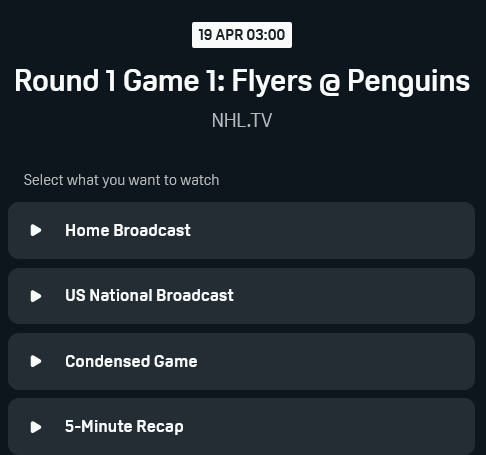Open the Condensed Game label
Screen dimensions: 486x455
(x=131, y=361)
